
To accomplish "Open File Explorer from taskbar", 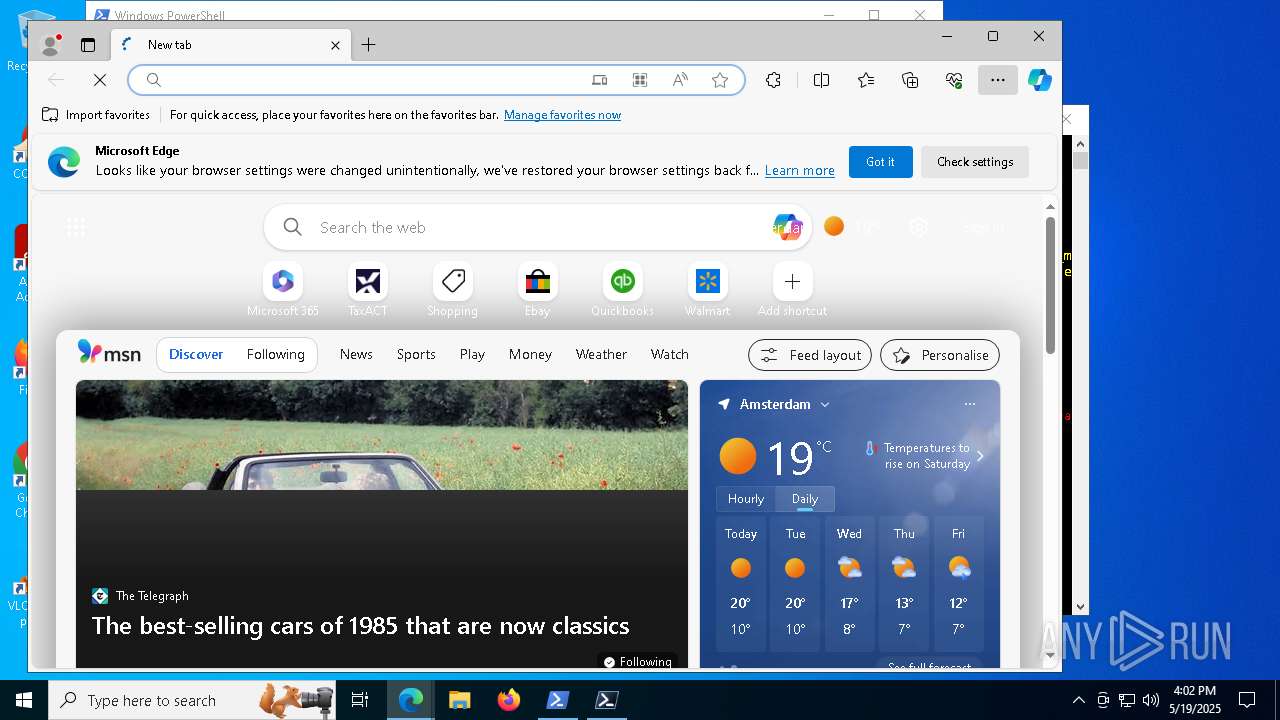I will tap(459, 700).
